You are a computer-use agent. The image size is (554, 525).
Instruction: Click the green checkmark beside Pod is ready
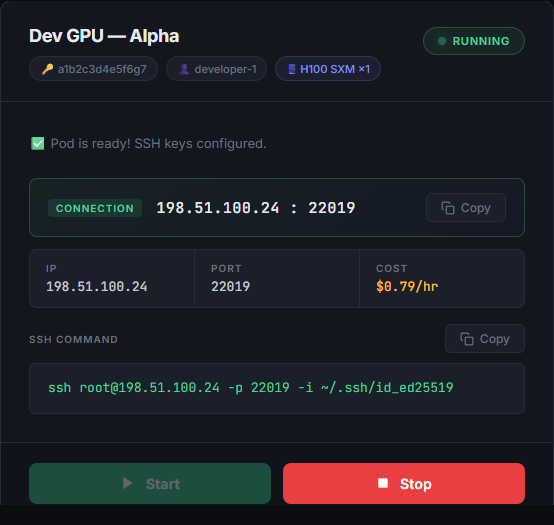pyautogui.click(x=37, y=143)
